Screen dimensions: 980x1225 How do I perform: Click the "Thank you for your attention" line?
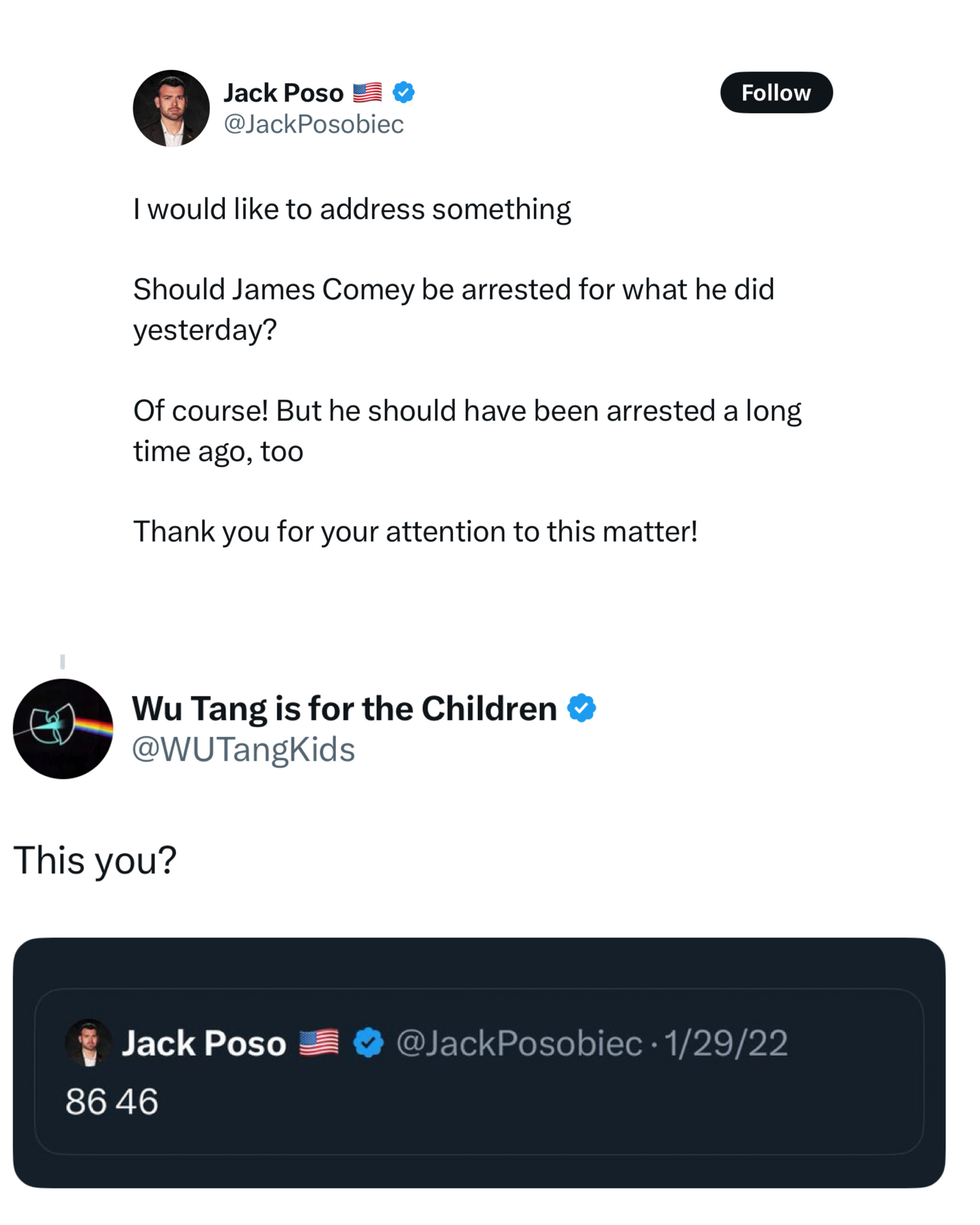pyautogui.click(x=415, y=532)
